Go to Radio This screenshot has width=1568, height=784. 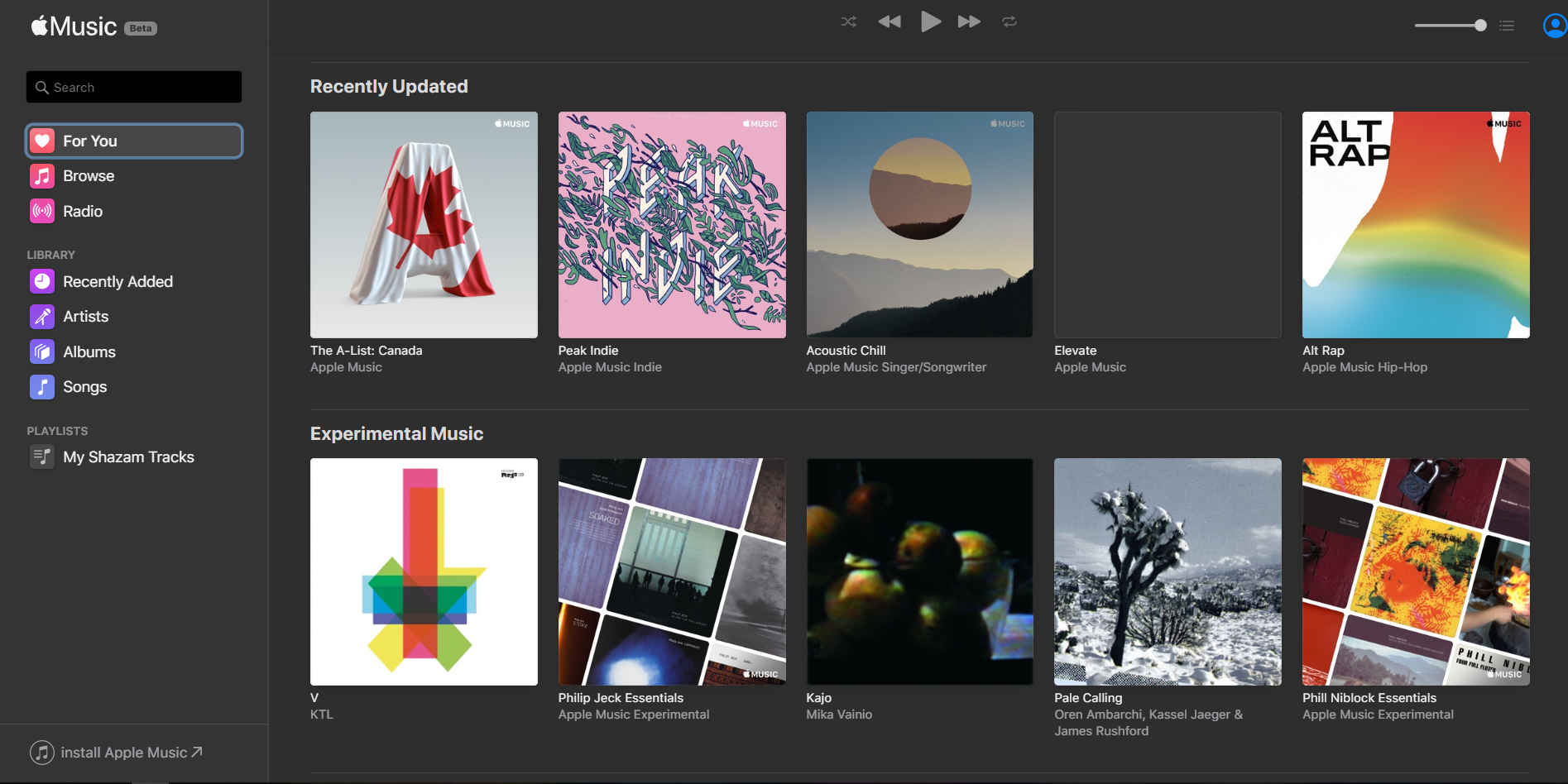[83, 212]
